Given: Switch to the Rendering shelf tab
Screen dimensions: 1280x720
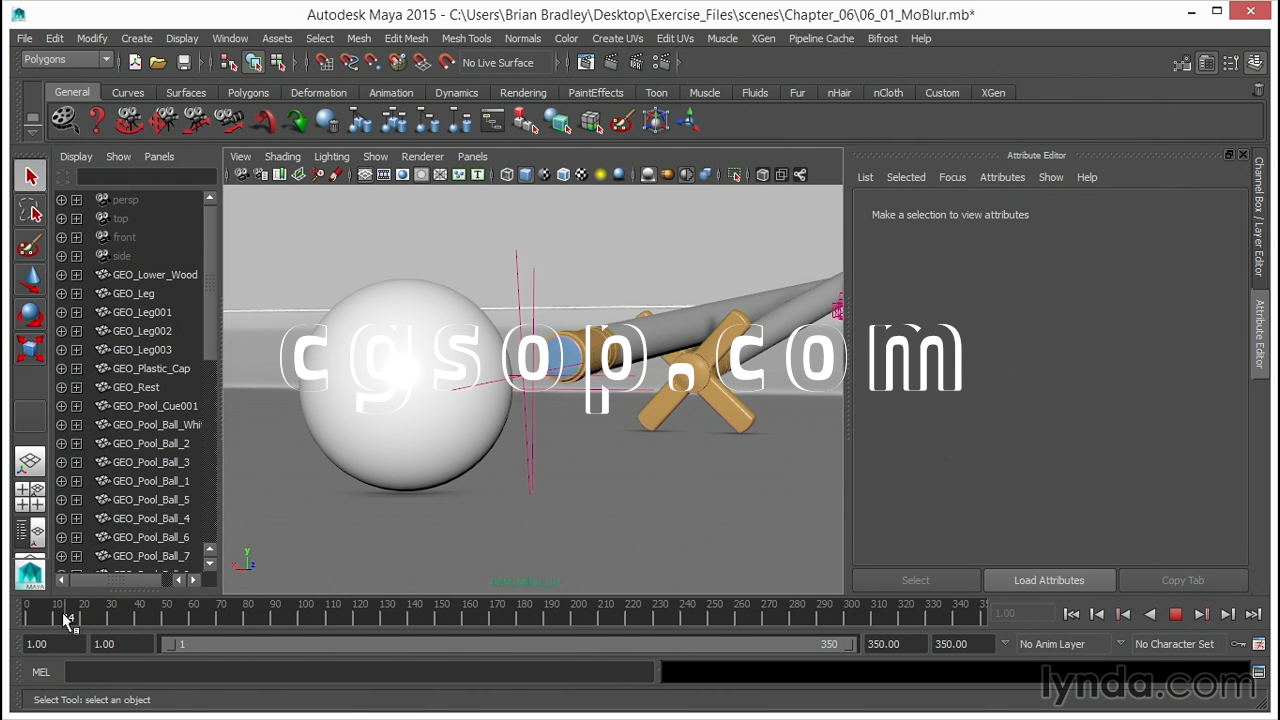Looking at the screenshot, I should (x=523, y=92).
